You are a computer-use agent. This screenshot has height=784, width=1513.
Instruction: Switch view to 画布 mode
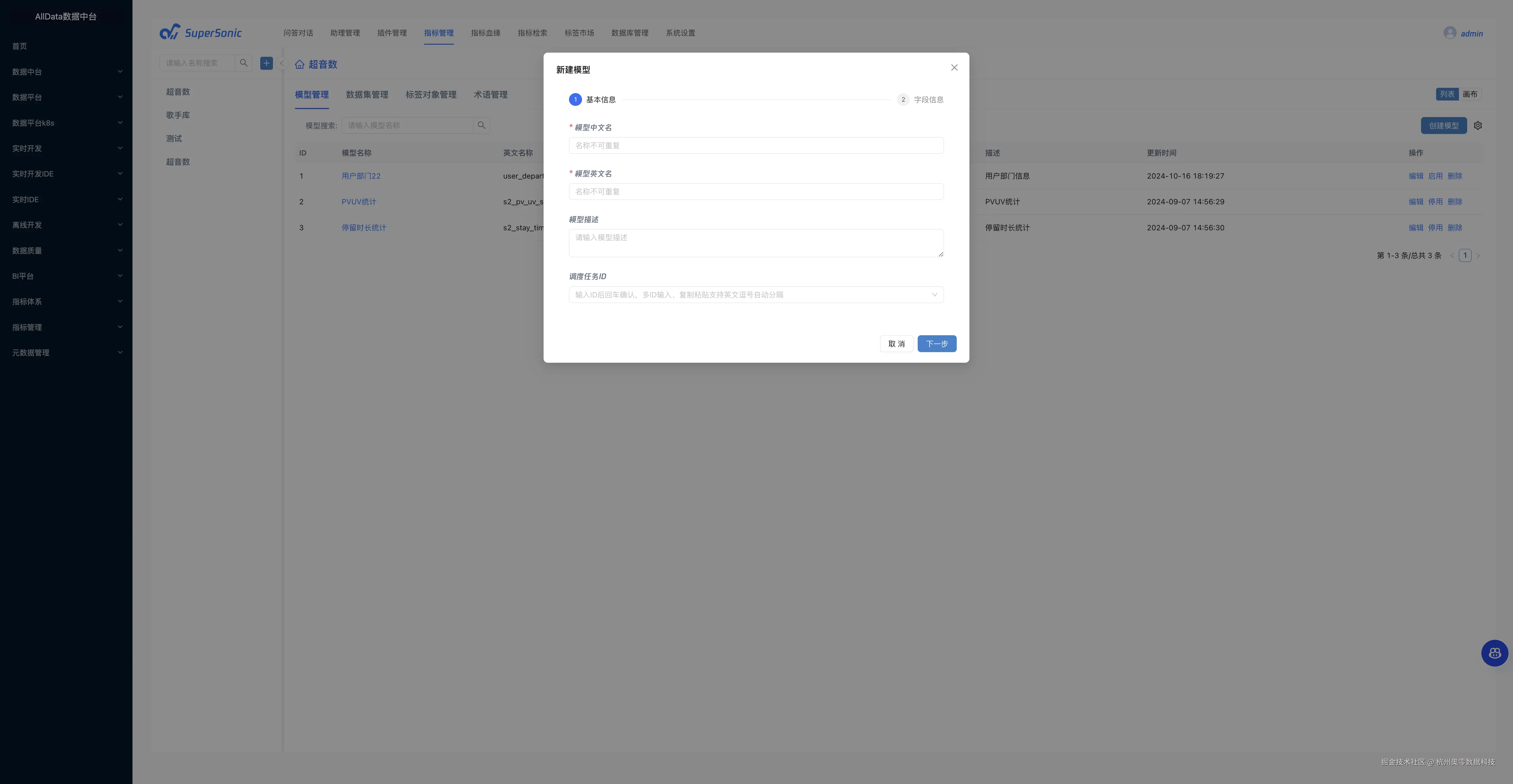pos(1470,94)
